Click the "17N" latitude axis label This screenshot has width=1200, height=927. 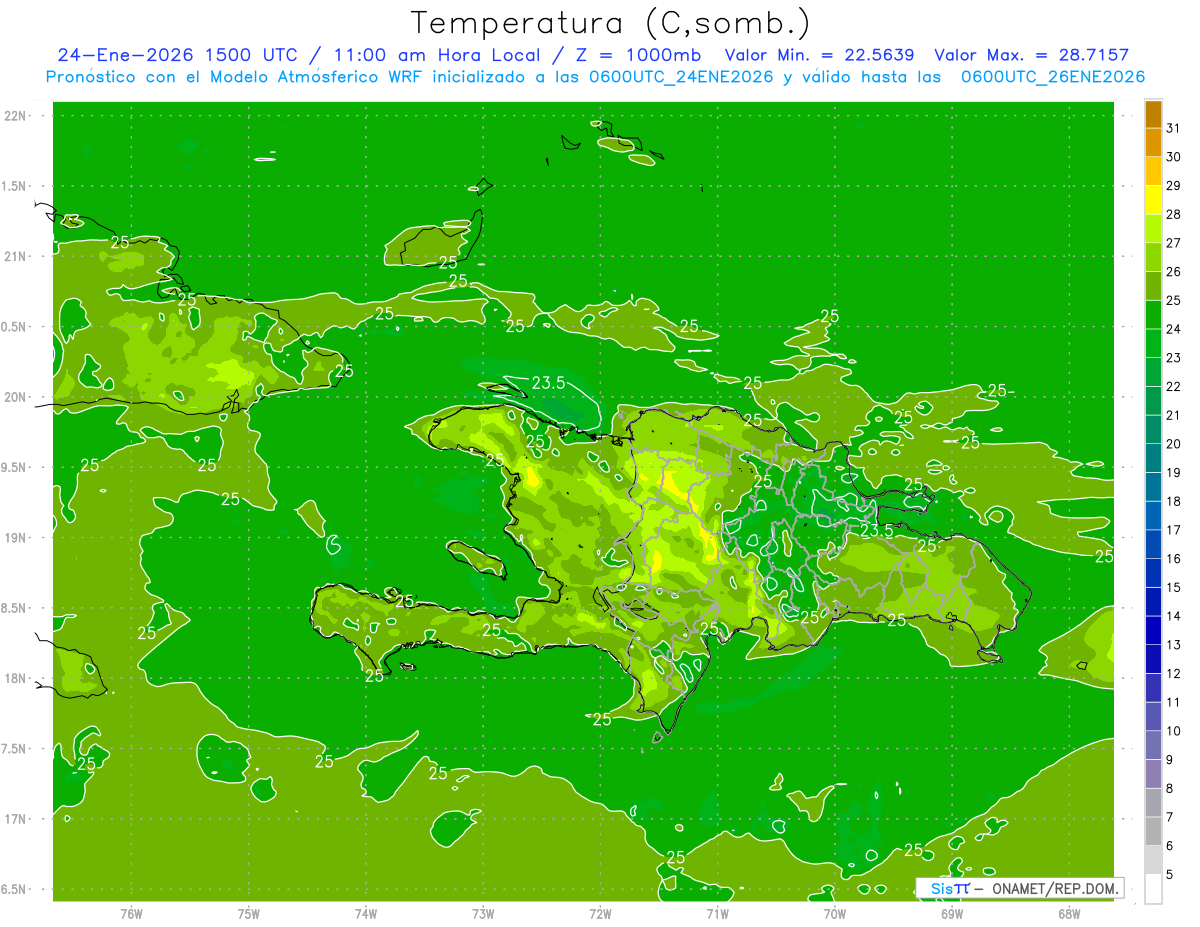(13, 819)
